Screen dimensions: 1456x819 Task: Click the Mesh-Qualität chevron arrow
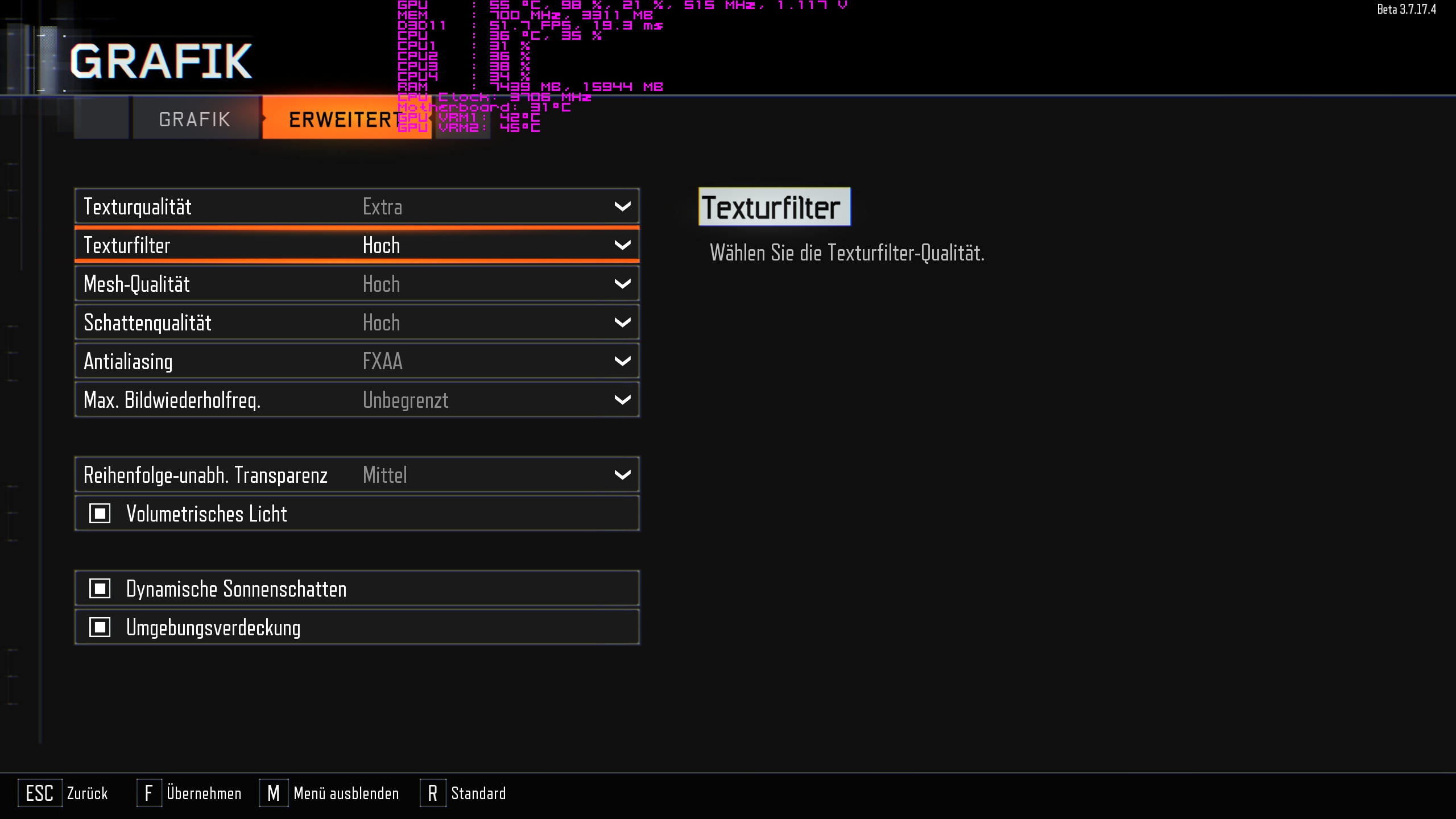[x=622, y=284]
